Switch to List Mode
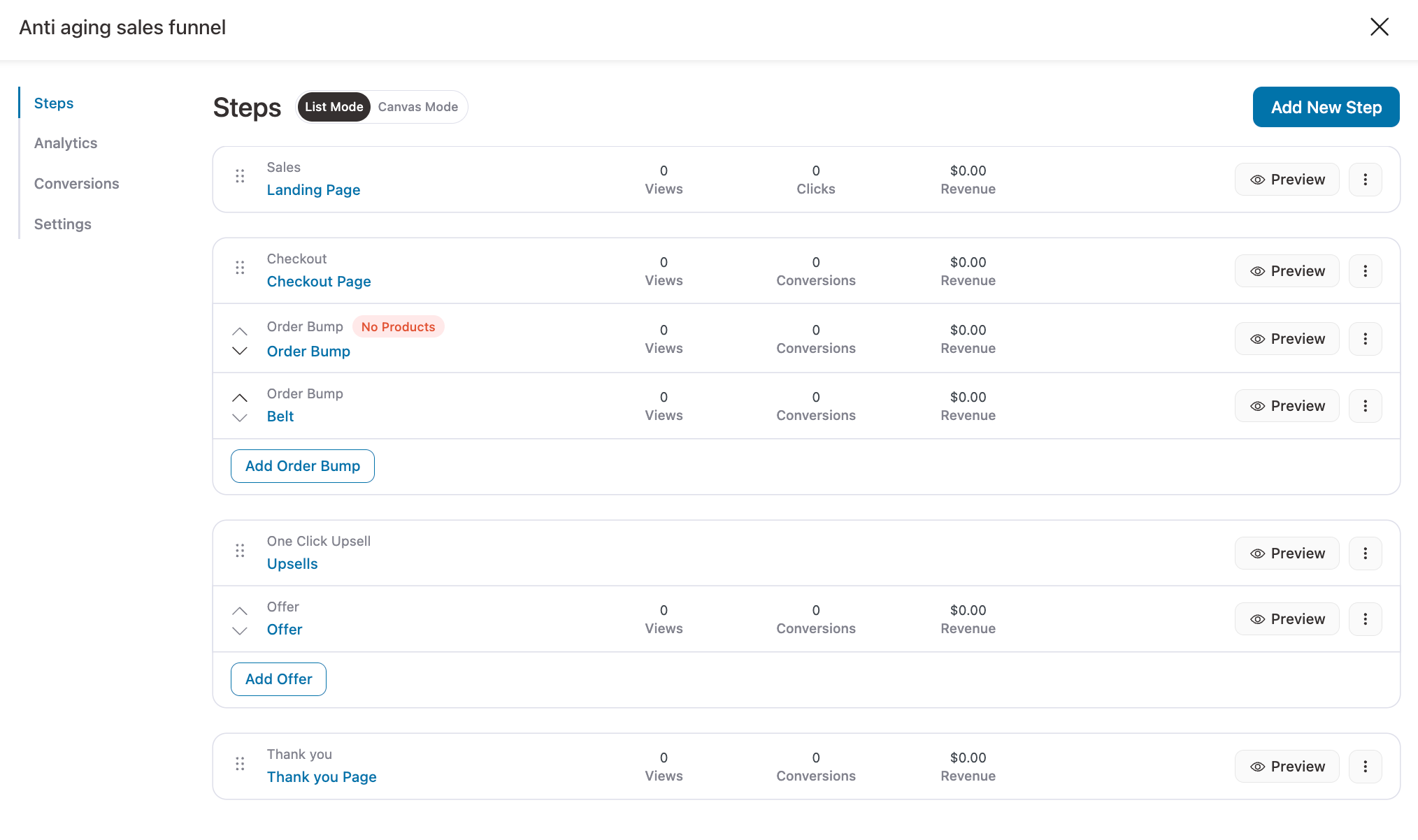Viewport: 1418px width, 840px height. 334,107
